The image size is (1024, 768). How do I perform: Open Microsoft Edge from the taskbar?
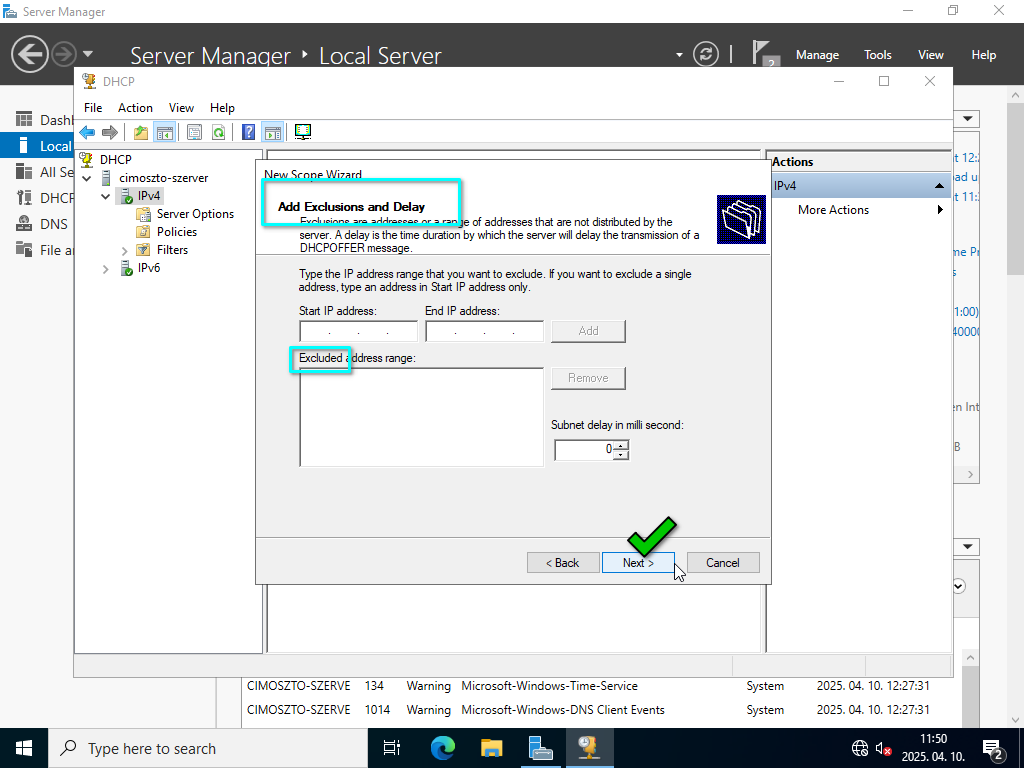coord(443,748)
